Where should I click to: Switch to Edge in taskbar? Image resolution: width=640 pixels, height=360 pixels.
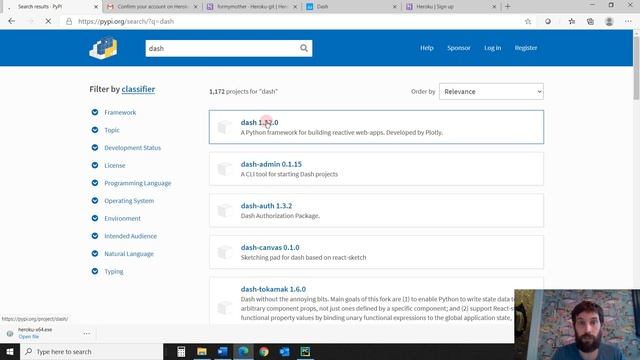[243, 351]
